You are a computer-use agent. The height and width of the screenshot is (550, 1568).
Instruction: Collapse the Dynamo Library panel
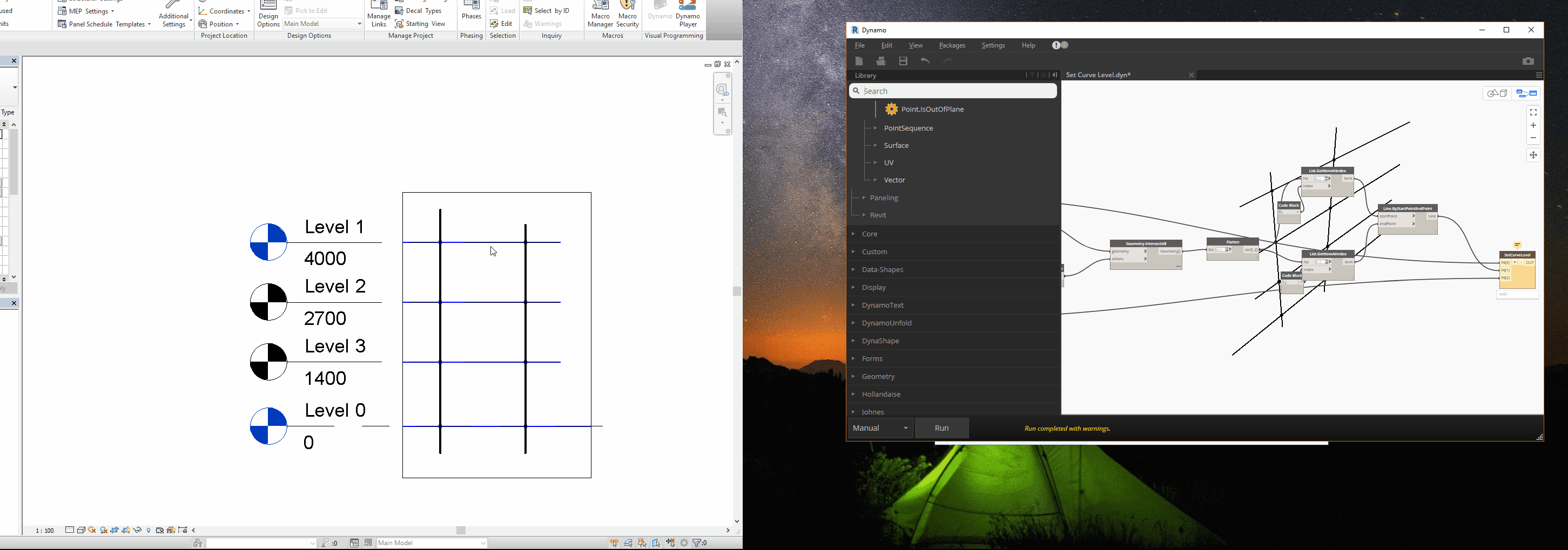1055,76
